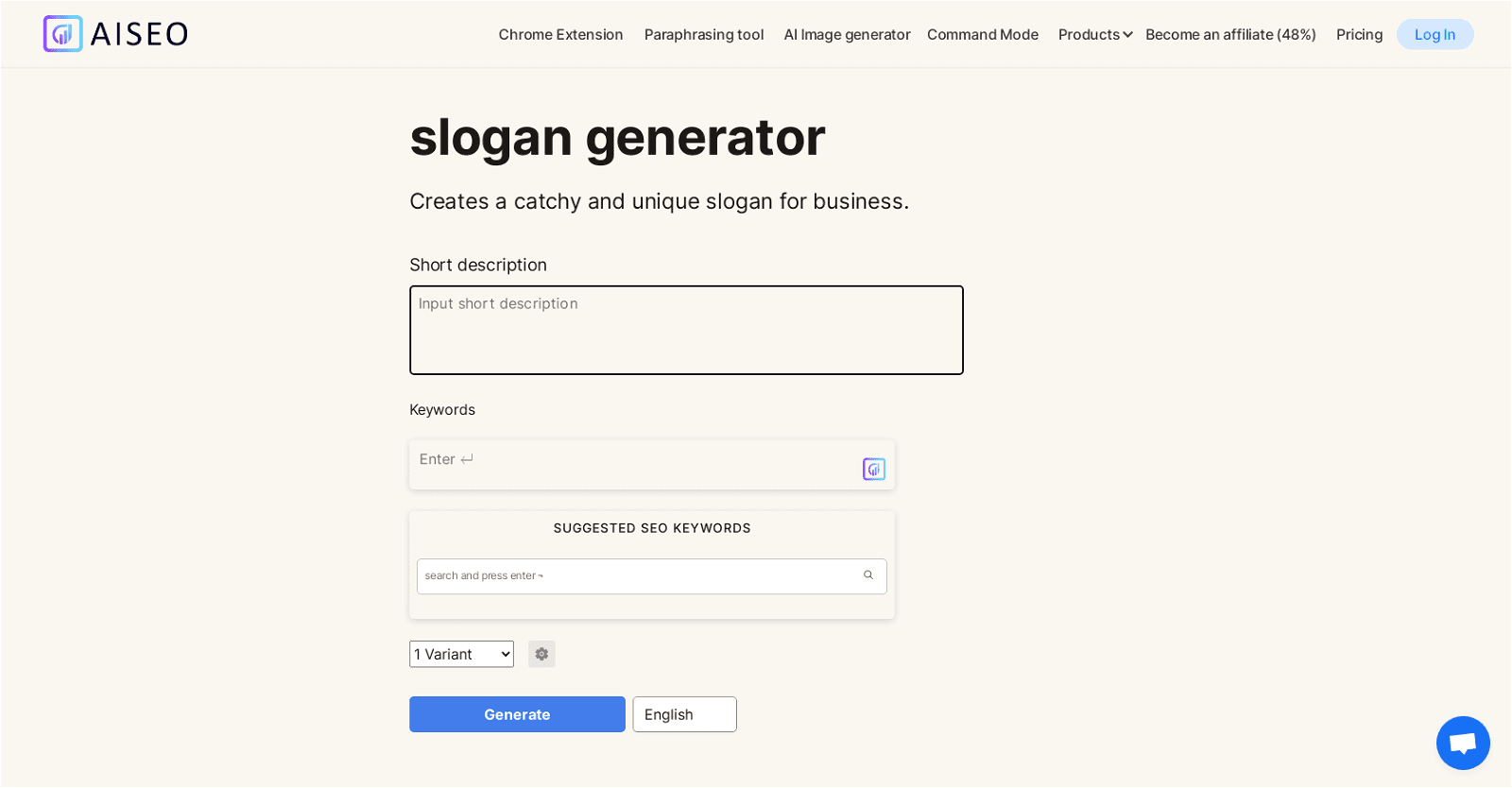This screenshot has width=1512, height=788.
Task: Open the settings gear next to variants
Action: pos(541,654)
